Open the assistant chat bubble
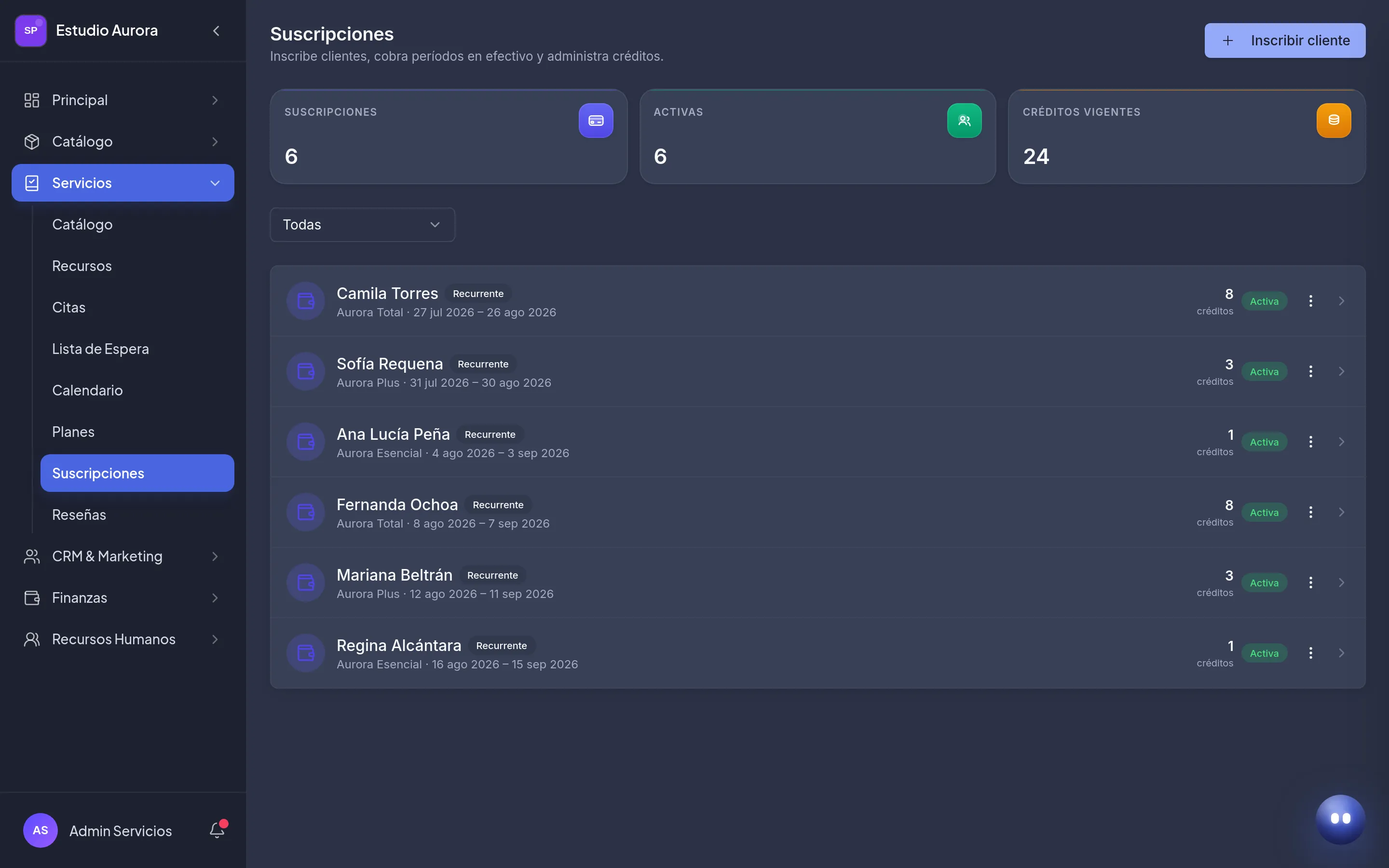This screenshot has width=1389, height=868. [1340, 819]
